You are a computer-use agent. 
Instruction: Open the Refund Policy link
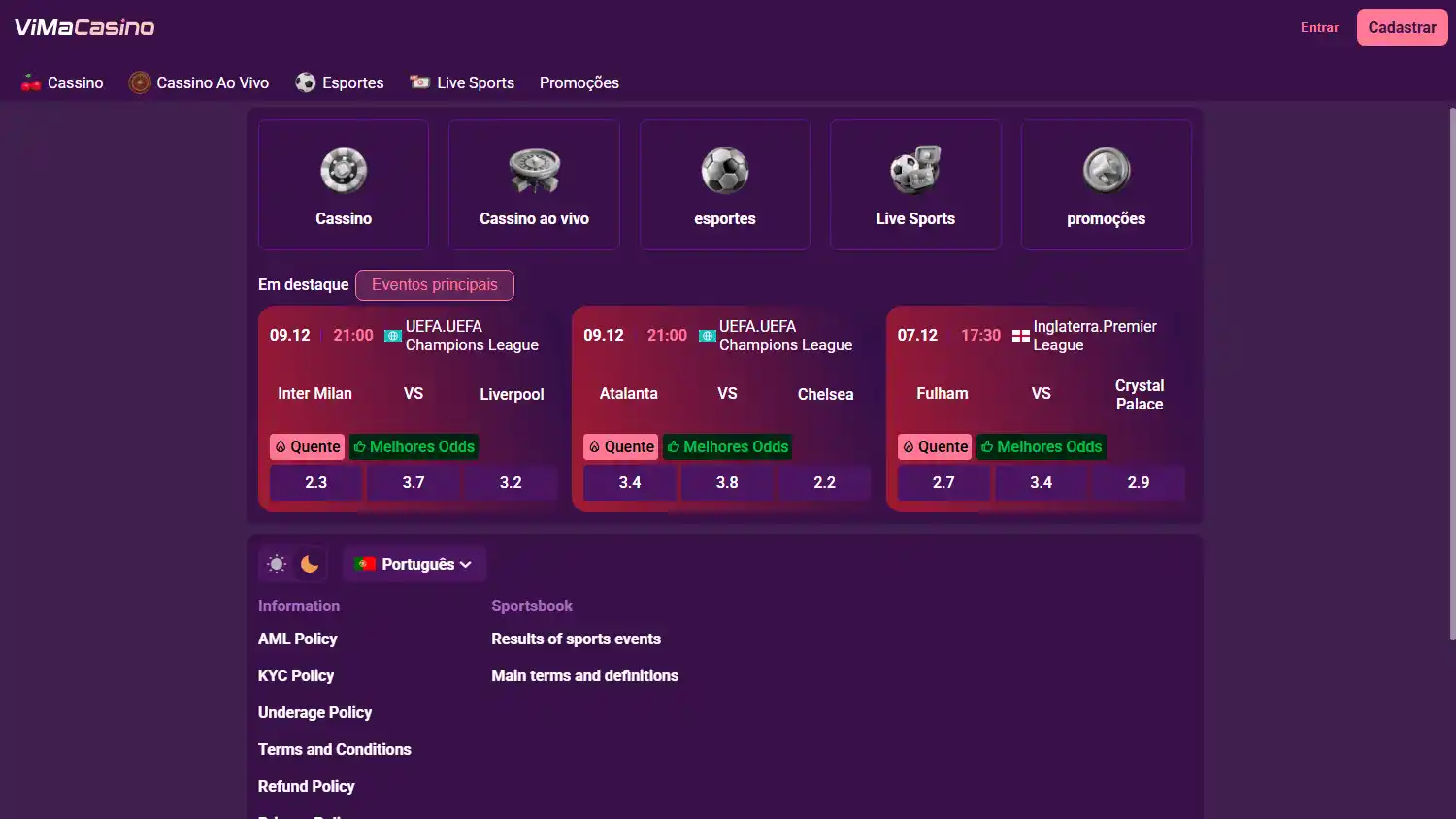pyautogui.click(x=307, y=786)
